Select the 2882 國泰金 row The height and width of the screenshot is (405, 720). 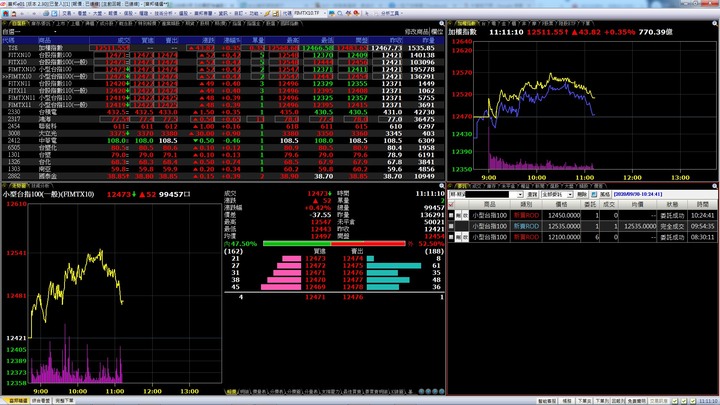click(223, 176)
